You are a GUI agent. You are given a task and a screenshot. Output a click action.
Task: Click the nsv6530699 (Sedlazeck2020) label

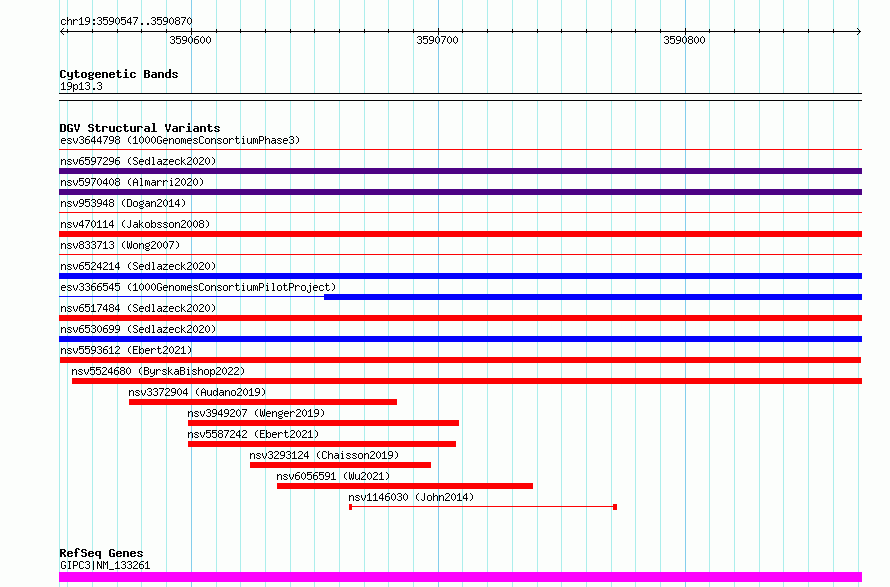(x=138, y=329)
